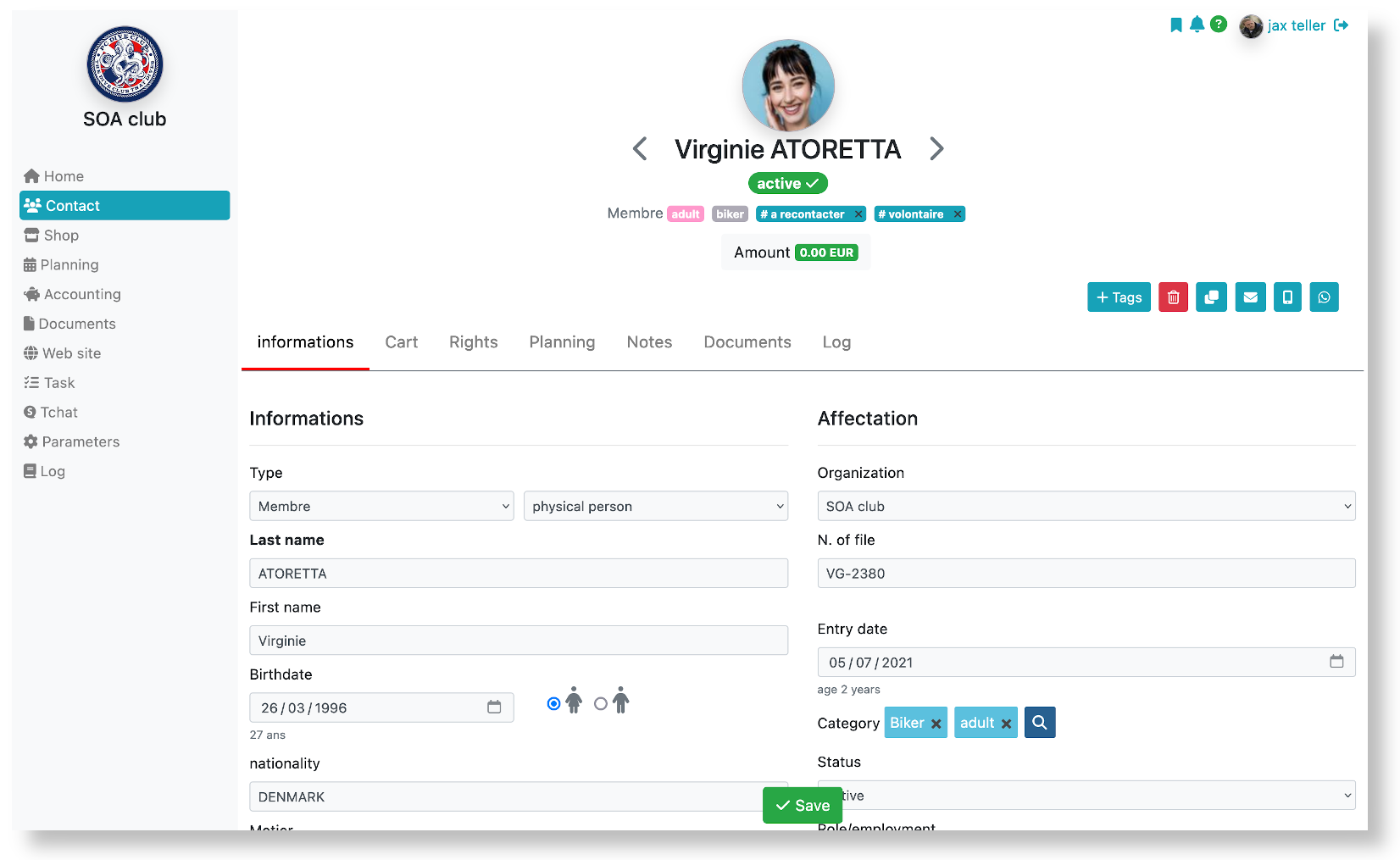Click the Save button

802,805
